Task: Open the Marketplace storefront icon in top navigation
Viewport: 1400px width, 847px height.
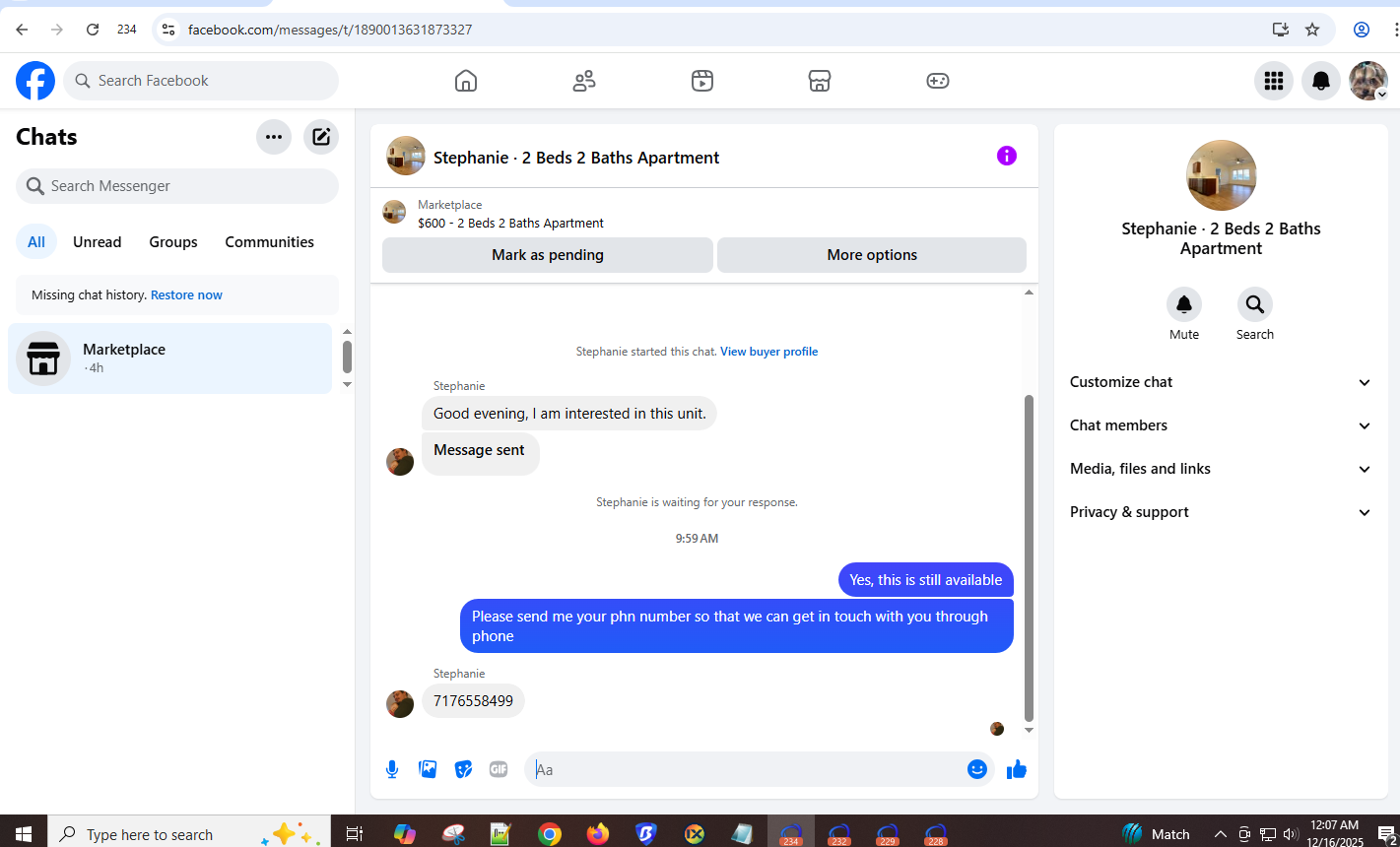Action: [x=820, y=81]
